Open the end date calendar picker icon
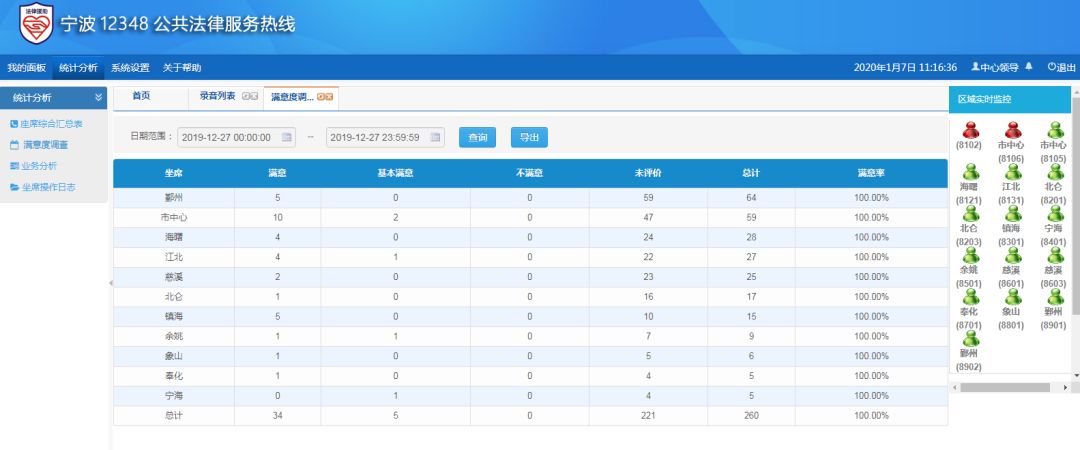This screenshot has height=450, width=1080. click(x=436, y=137)
